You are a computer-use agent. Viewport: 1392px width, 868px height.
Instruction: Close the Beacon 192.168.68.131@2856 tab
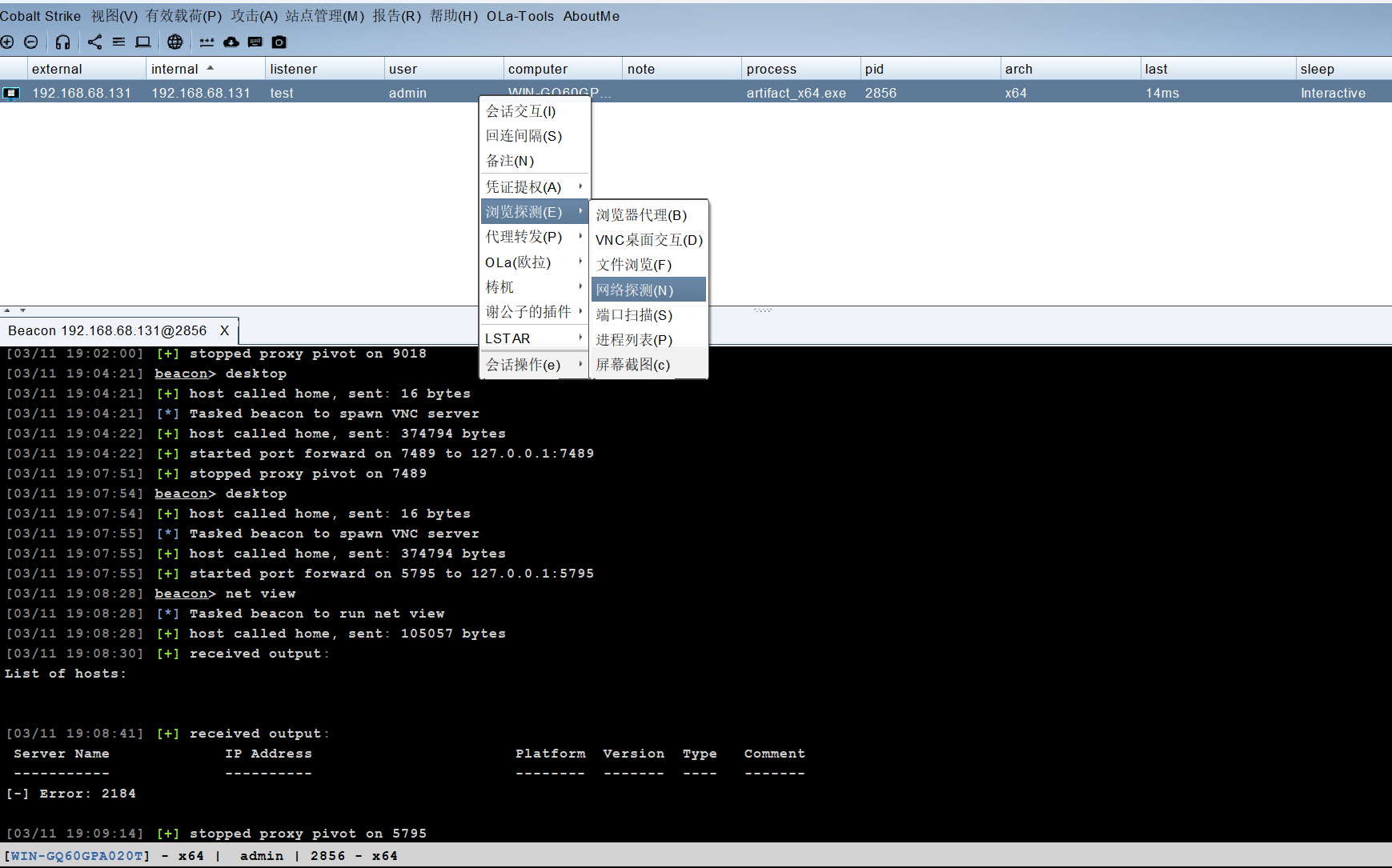pos(225,330)
